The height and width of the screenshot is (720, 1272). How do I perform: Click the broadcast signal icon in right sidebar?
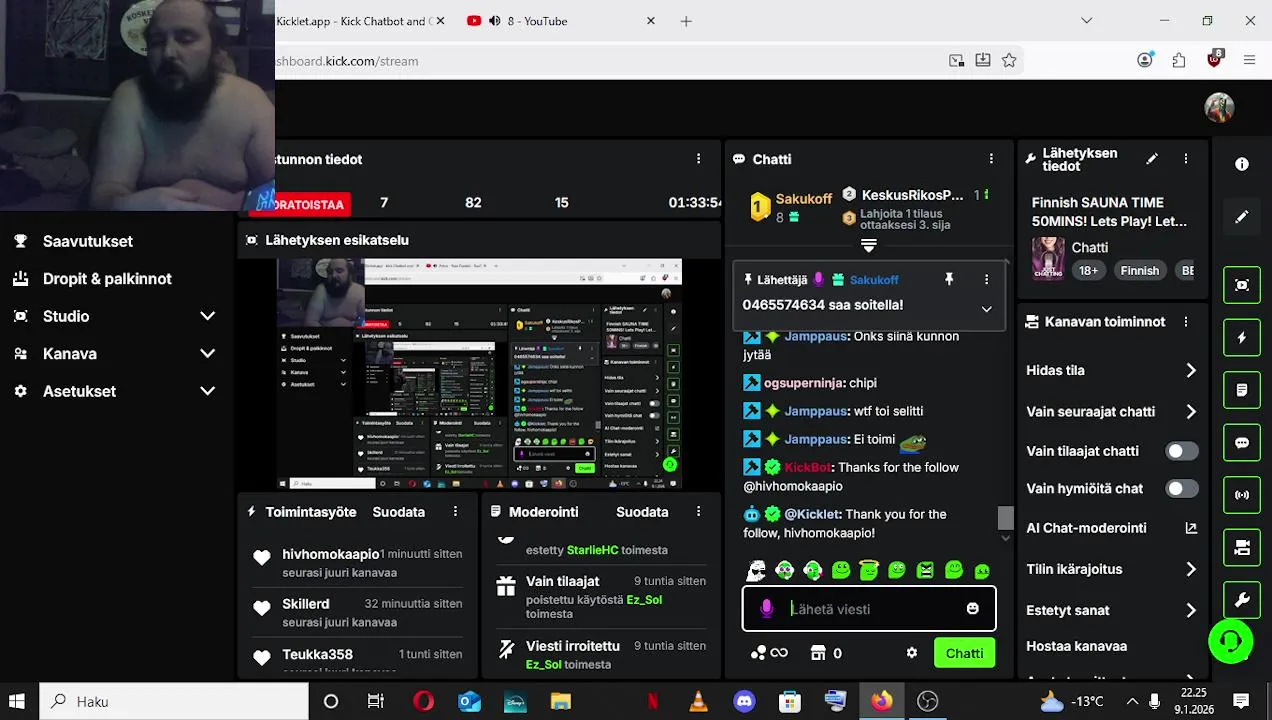[x=1242, y=495]
